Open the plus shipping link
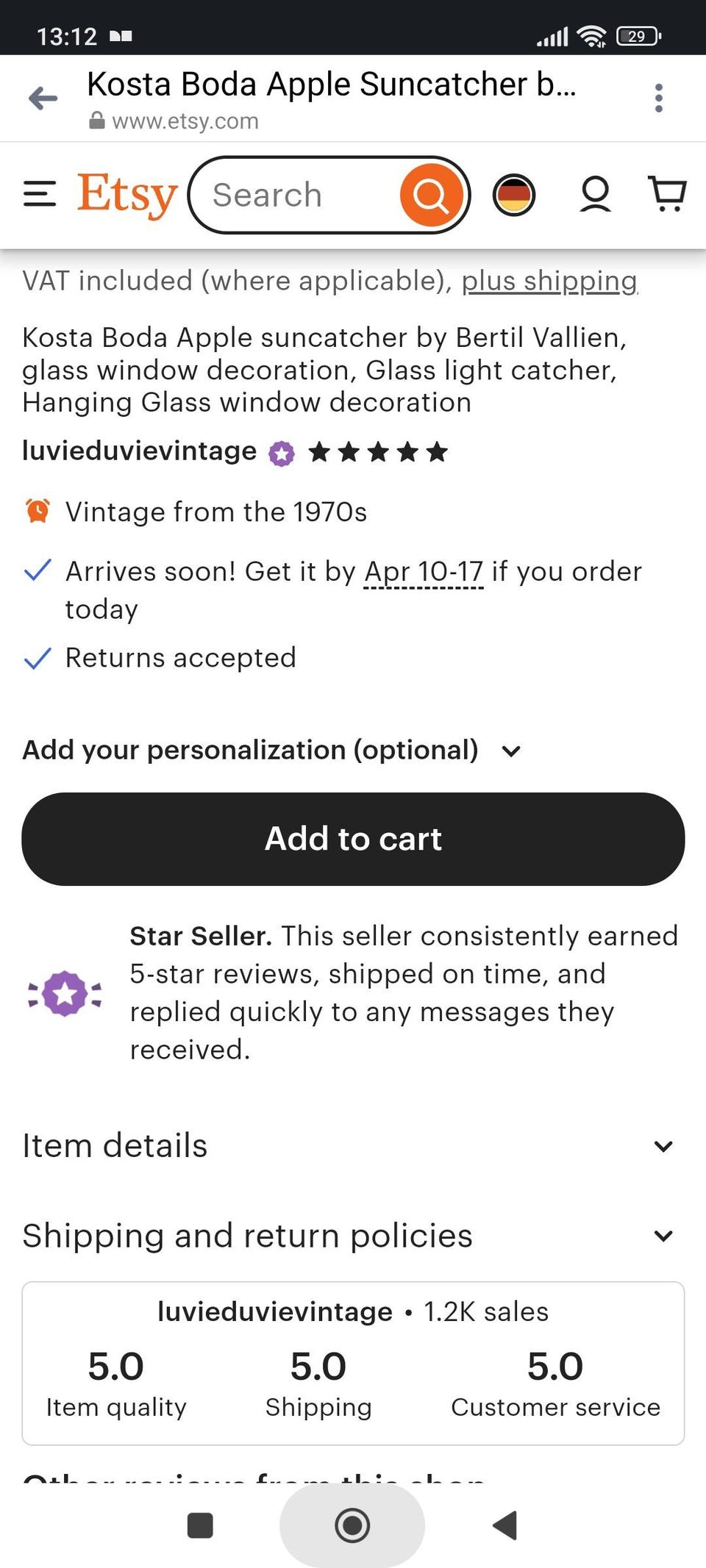 549,281
